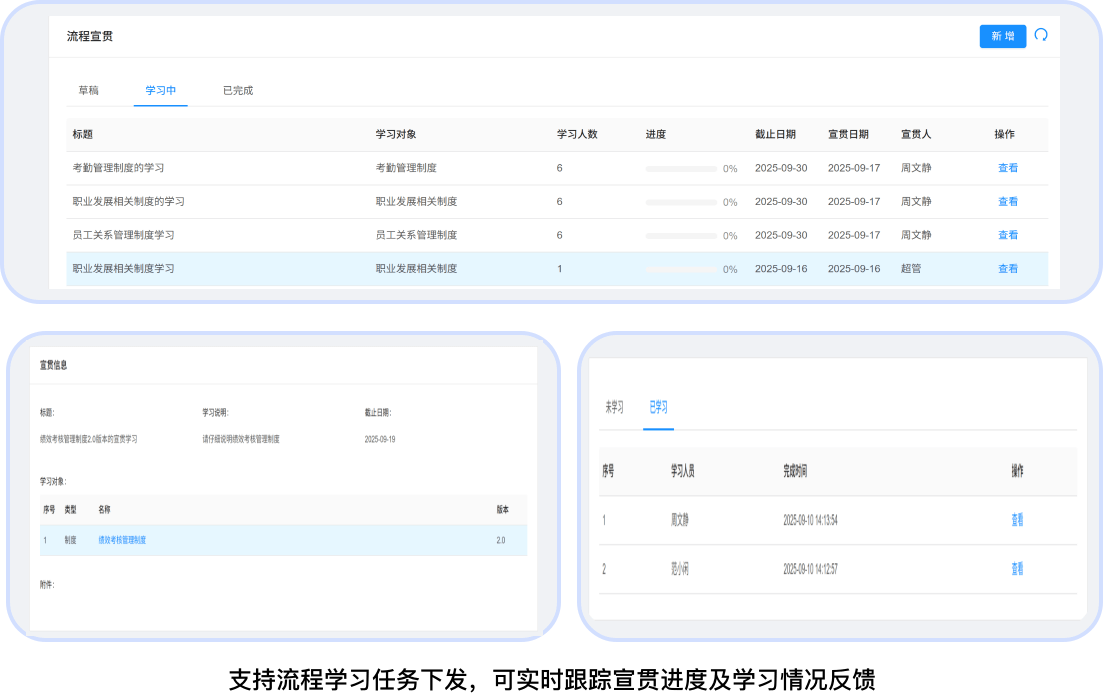Click 查看 for the second learner row
This screenshot has width=1103, height=696.
coord(1017,569)
